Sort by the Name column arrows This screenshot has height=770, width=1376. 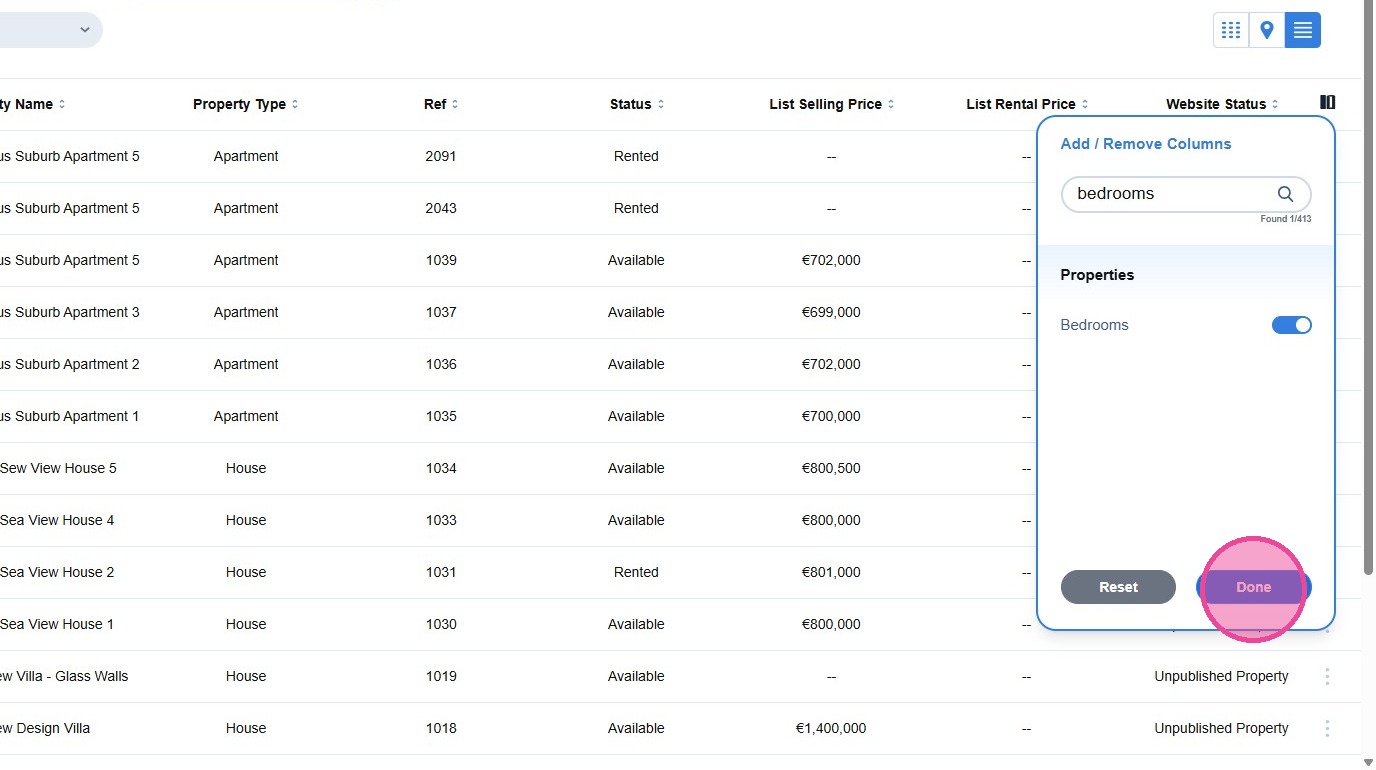point(62,104)
